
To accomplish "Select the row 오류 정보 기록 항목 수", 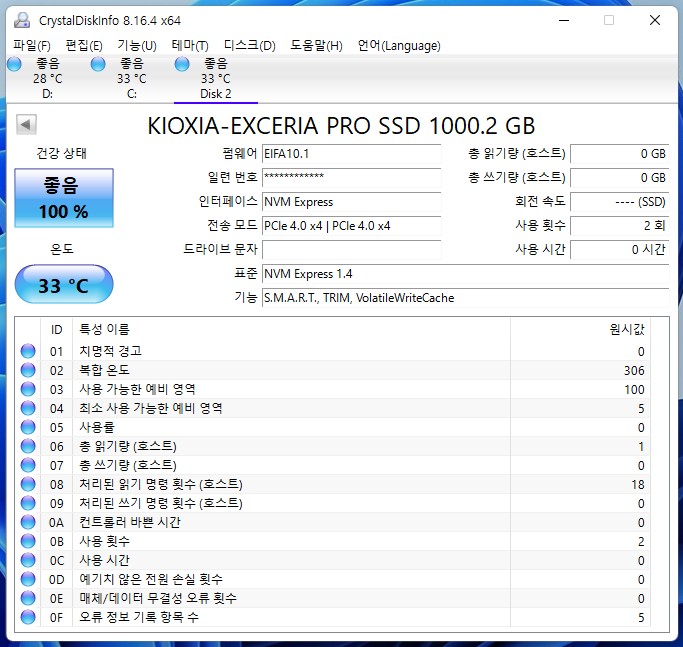I will 333,617.
